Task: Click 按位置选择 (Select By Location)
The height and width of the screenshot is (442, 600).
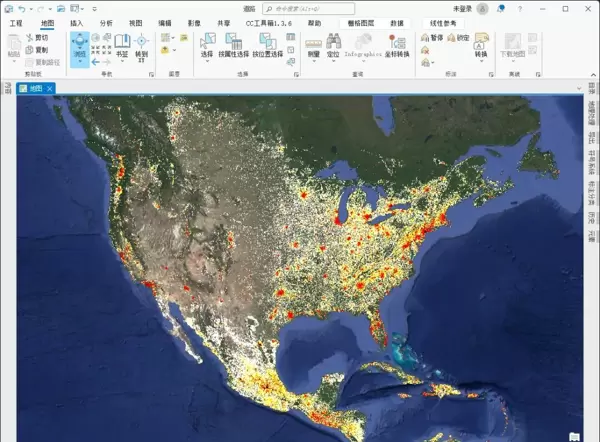Action: pos(269,46)
